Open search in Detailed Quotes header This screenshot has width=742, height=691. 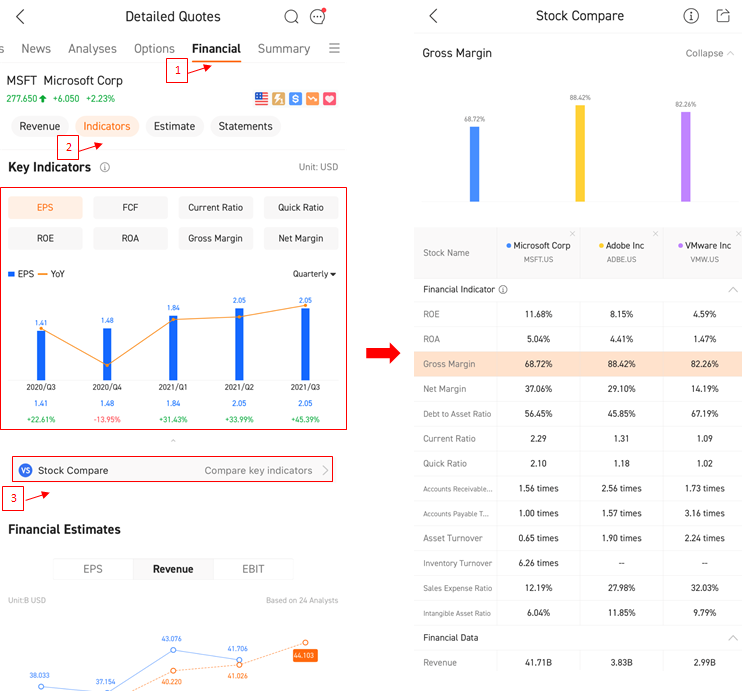point(291,17)
